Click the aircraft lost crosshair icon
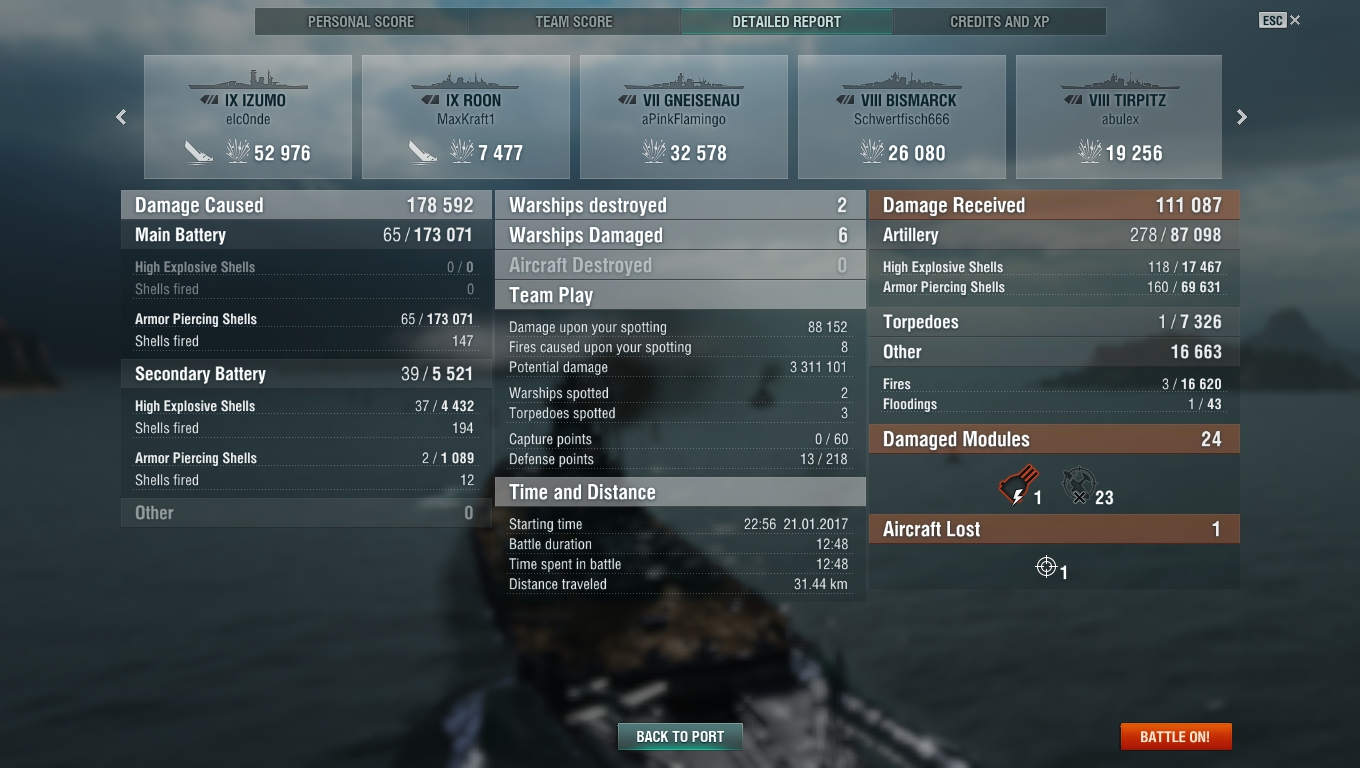This screenshot has height=768, width=1360. [x=1046, y=567]
